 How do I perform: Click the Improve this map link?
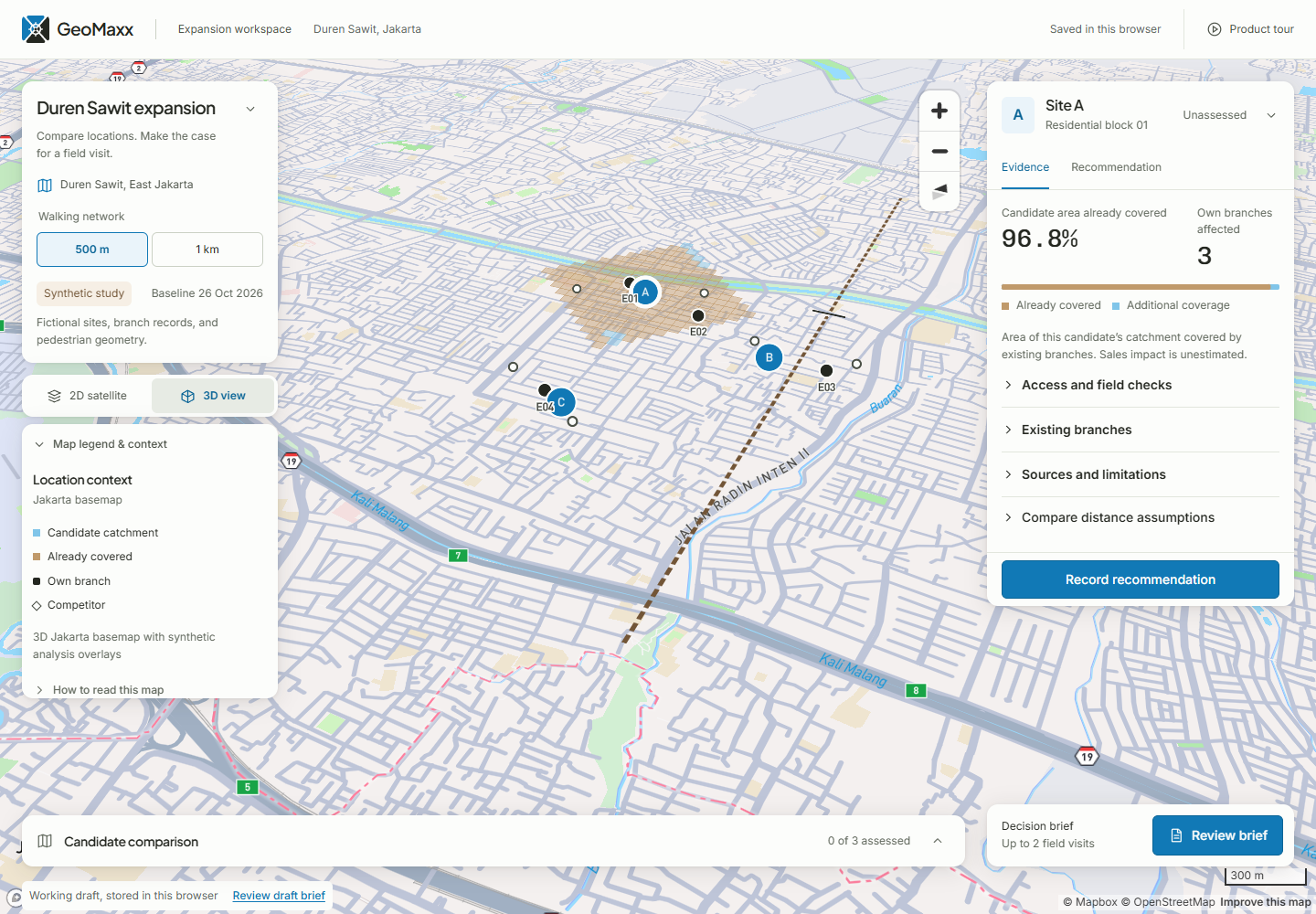(1266, 902)
